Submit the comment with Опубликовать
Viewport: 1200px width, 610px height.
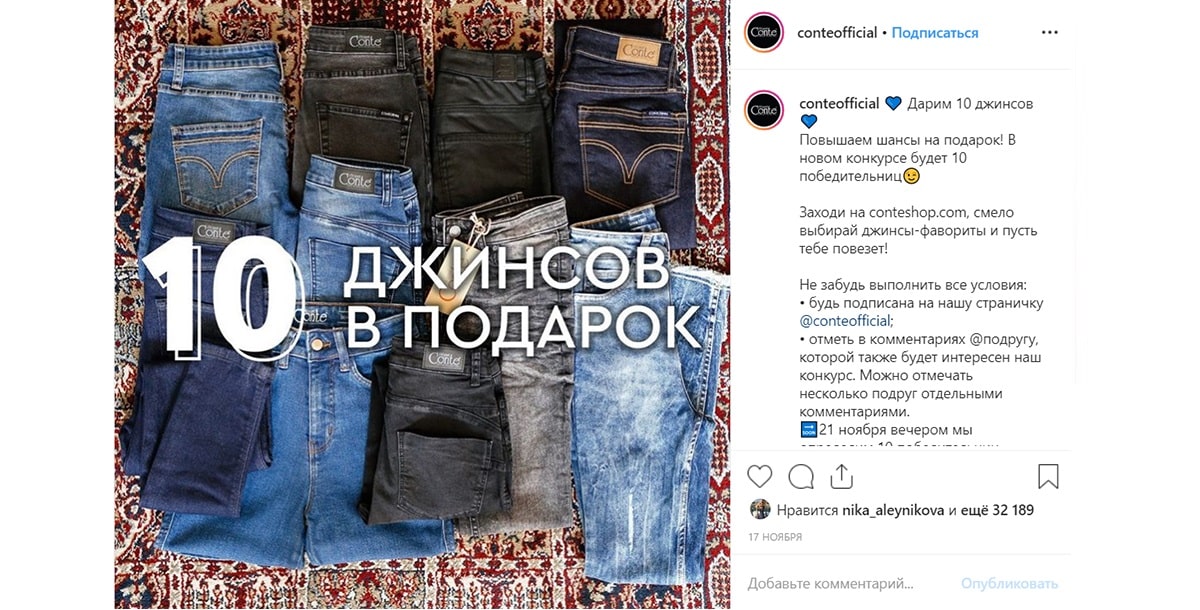click(1009, 583)
